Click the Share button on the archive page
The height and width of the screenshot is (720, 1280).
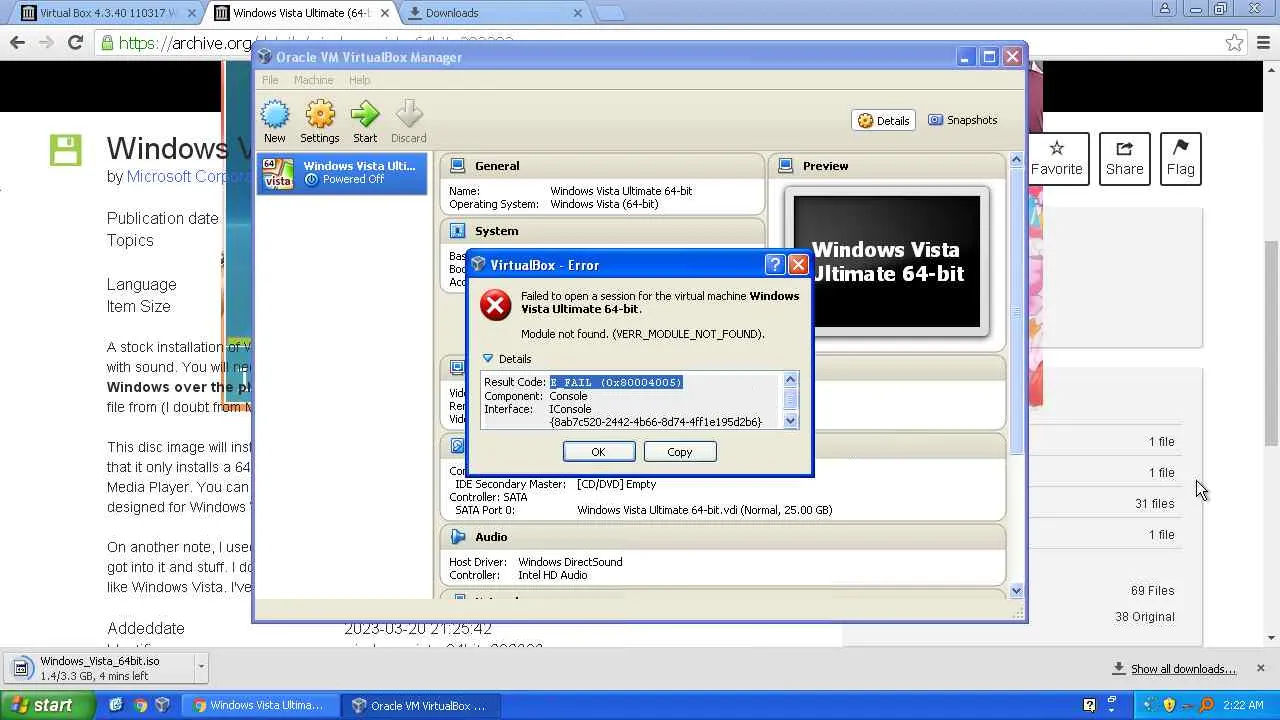(x=1124, y=158)
